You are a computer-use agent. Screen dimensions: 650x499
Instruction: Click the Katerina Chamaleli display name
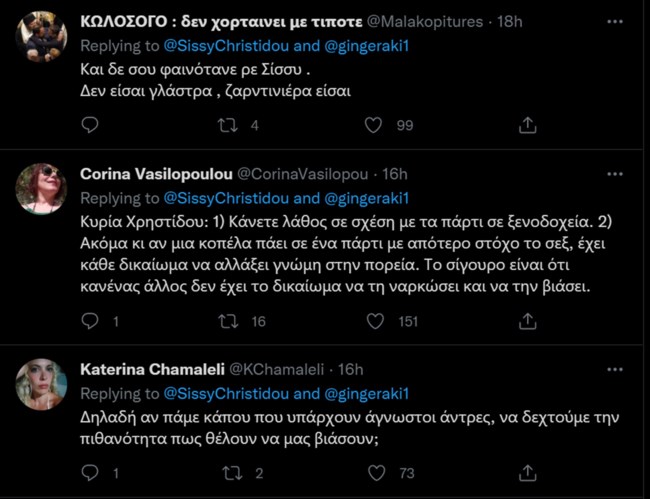coord(153,371)
